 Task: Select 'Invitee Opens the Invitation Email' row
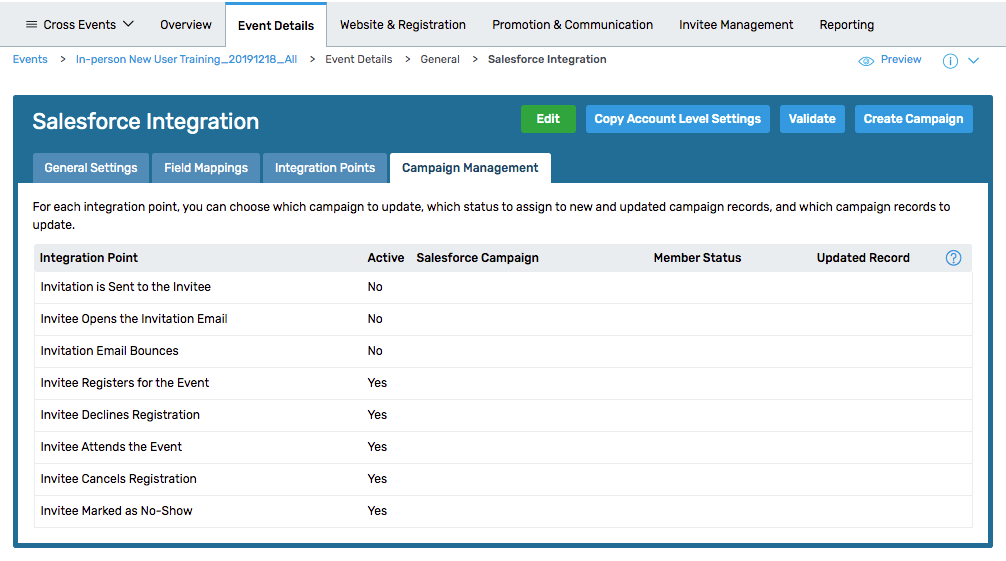[503, 319]
